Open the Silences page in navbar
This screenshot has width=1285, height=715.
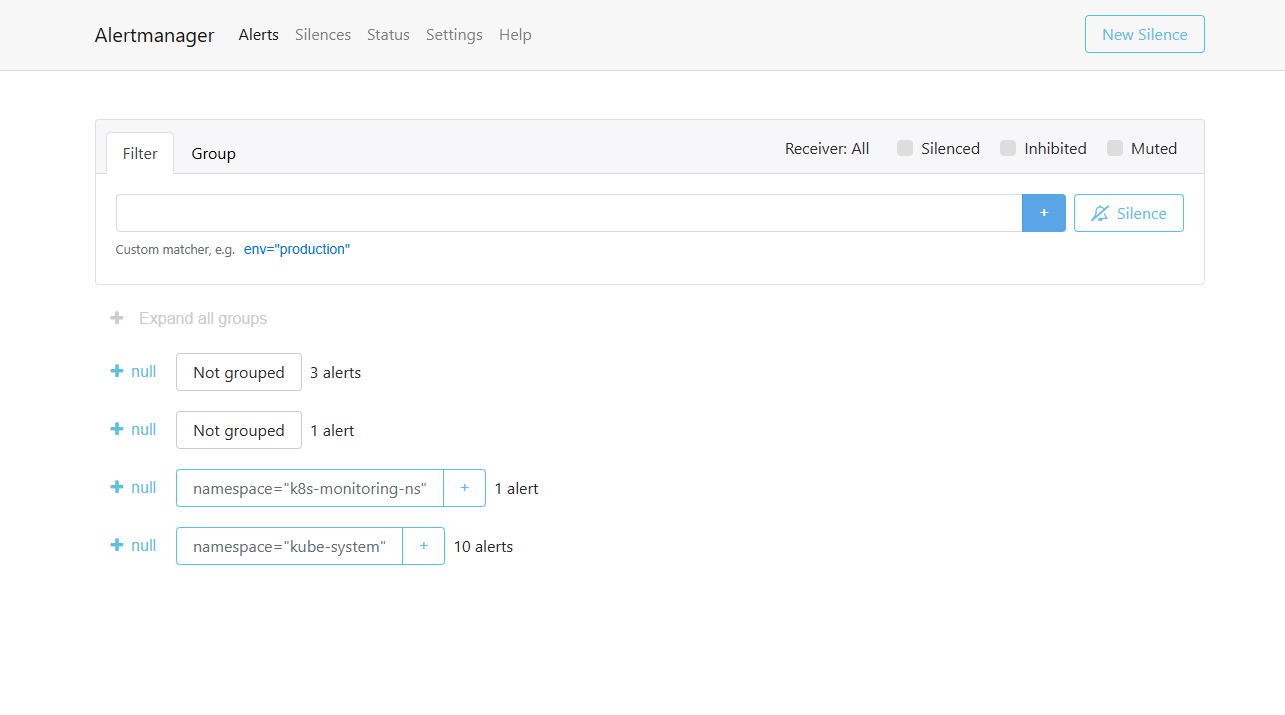pyautogui.click(x=322, y=35)
